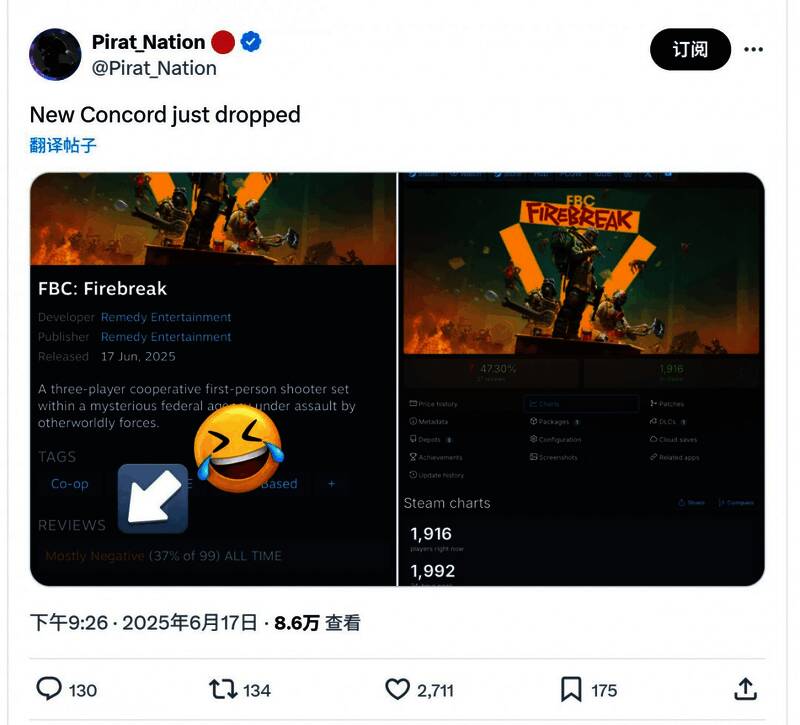
Task: Click the reply comment icon
Action: [49, 689]
